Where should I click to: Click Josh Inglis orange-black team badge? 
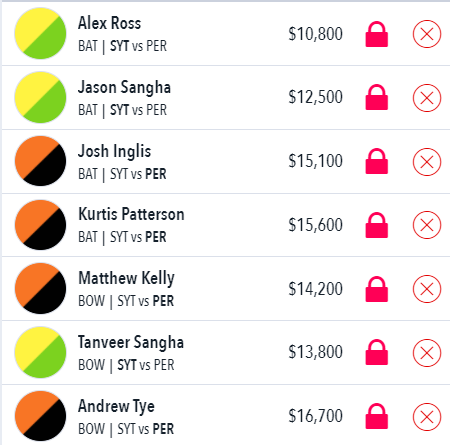[x=40, y=161]
